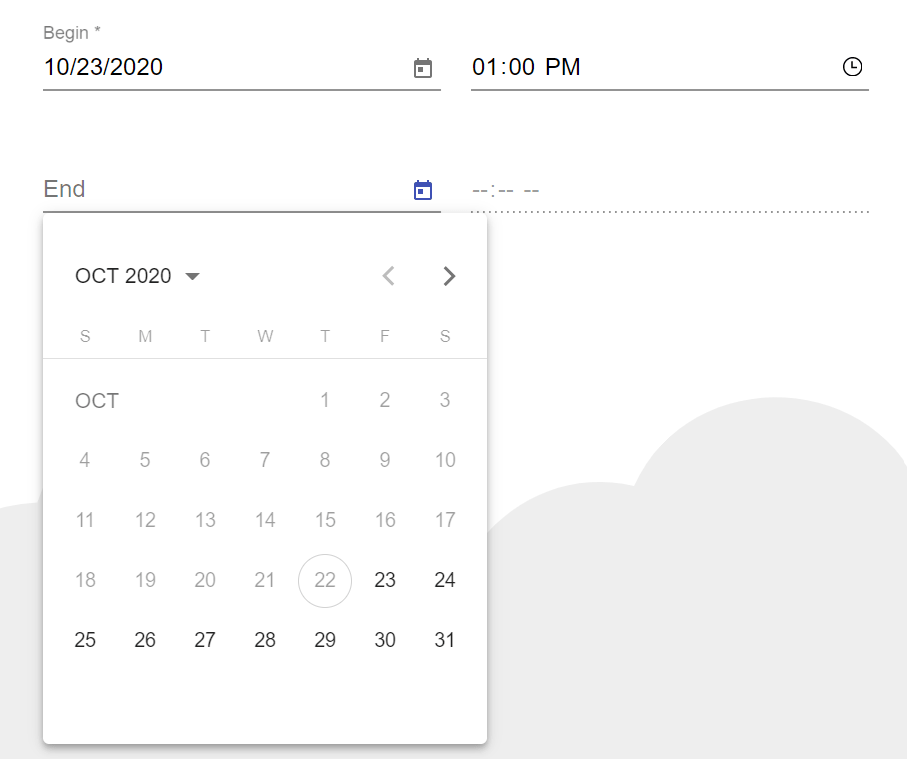Pick October 25 as end date

pyautogui.click(x=85, y=640)
